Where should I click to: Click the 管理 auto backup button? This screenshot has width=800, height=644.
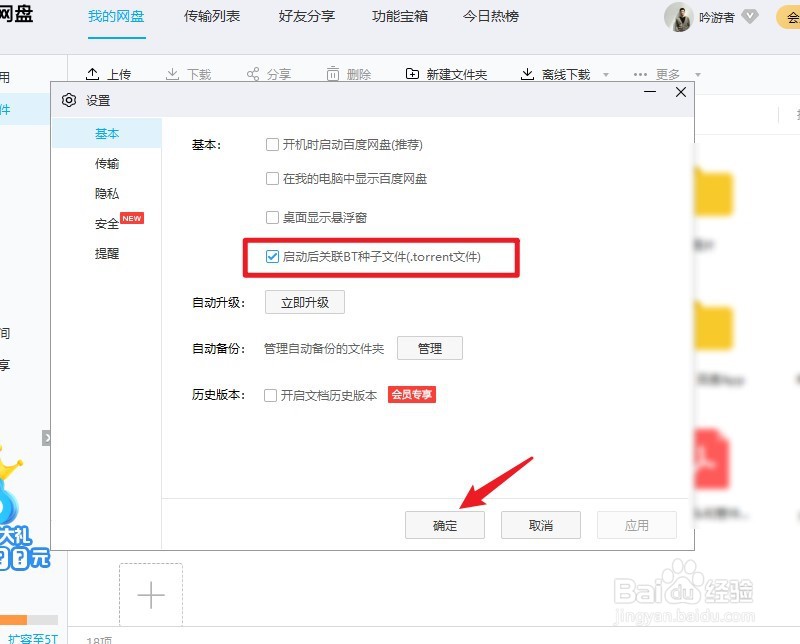430,348
